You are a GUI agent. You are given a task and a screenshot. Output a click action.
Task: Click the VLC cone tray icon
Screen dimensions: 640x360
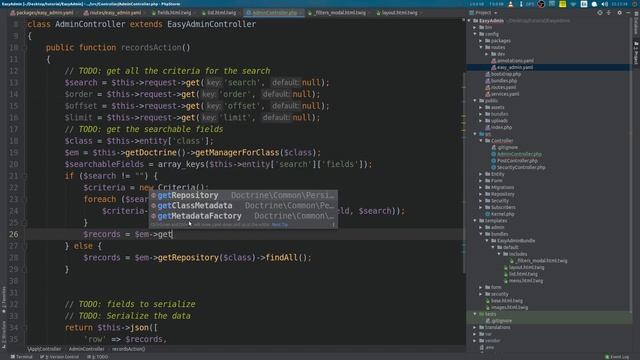(x=510, y=4)
